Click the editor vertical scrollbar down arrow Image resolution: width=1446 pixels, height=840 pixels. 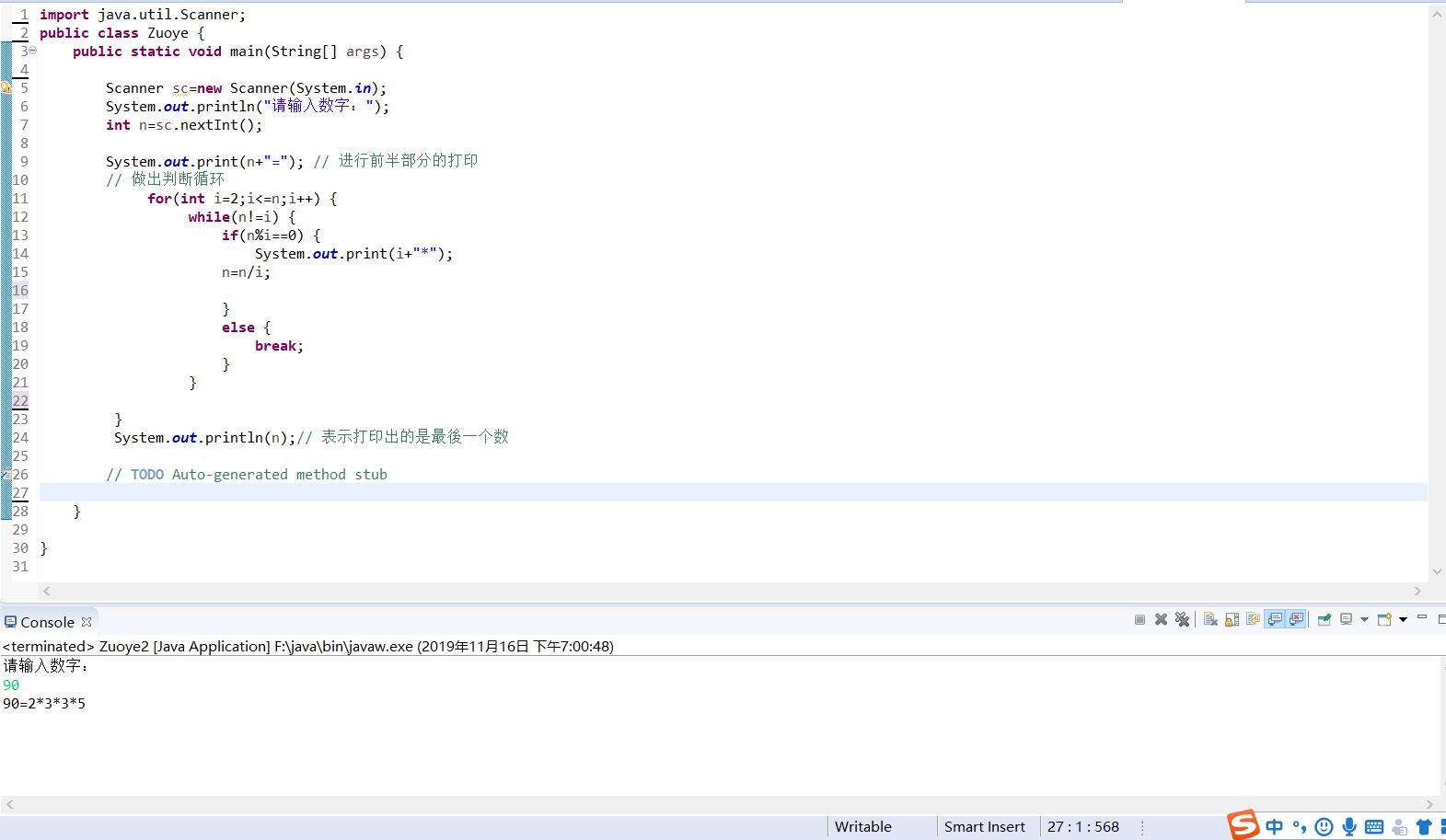(x=1437, y=571)
